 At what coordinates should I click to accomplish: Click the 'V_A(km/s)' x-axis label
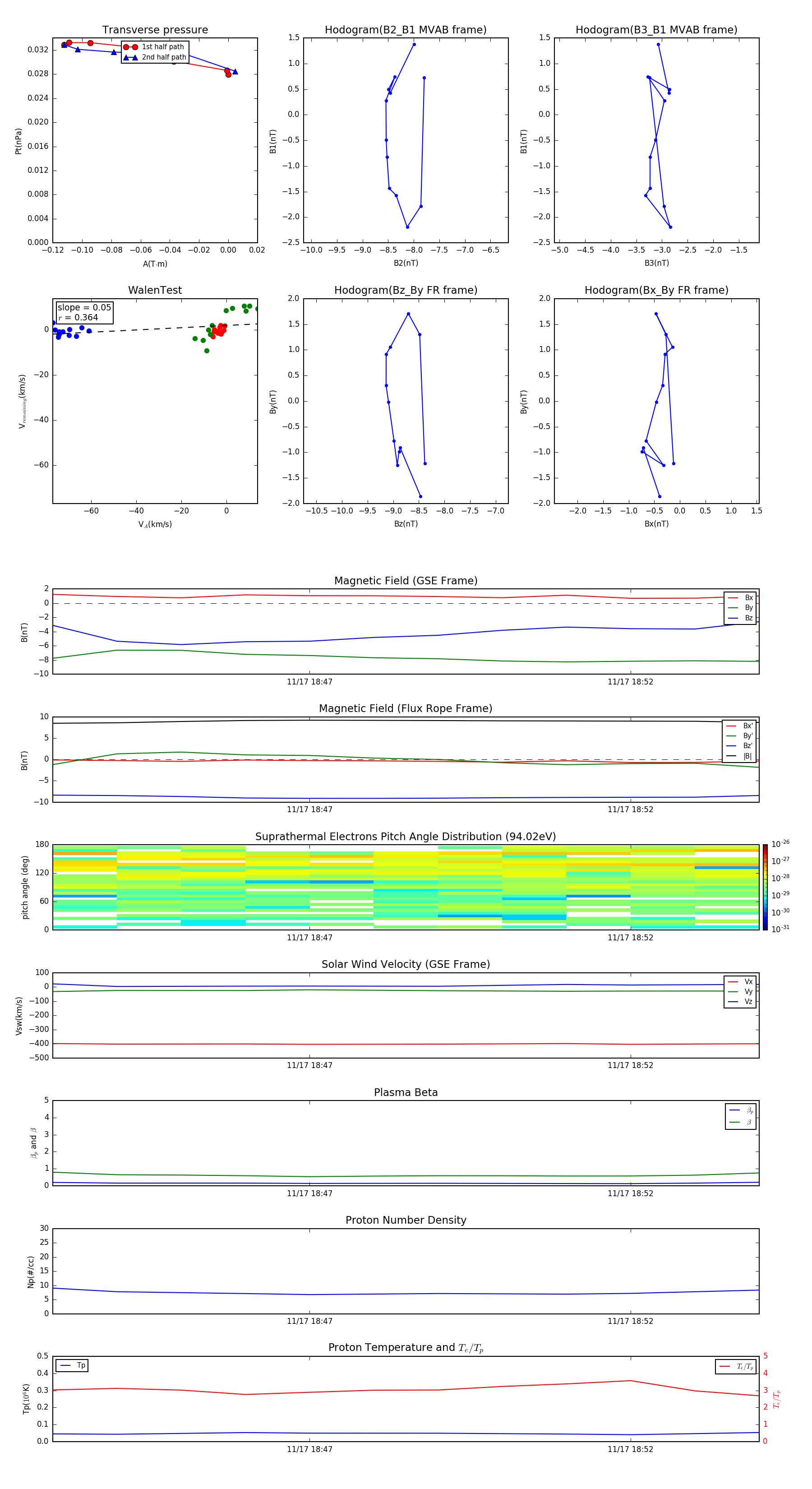pos(155,524)
